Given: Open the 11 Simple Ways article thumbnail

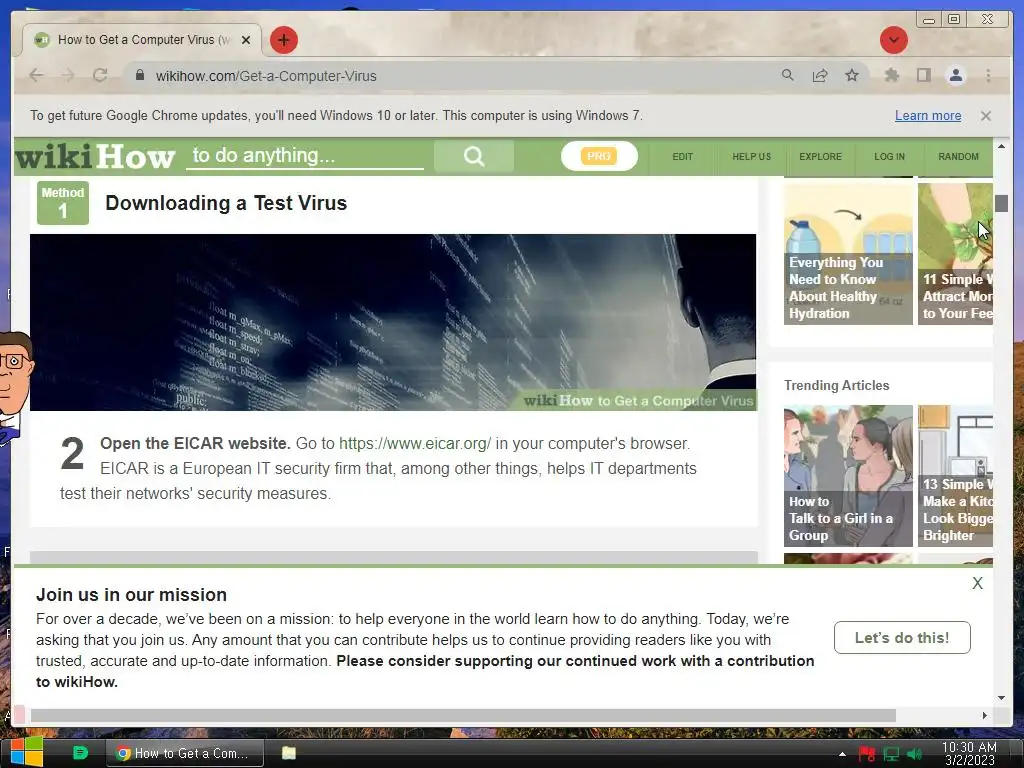Looking at the screenshot, I should pyautogui.click(x=955, y=254).
